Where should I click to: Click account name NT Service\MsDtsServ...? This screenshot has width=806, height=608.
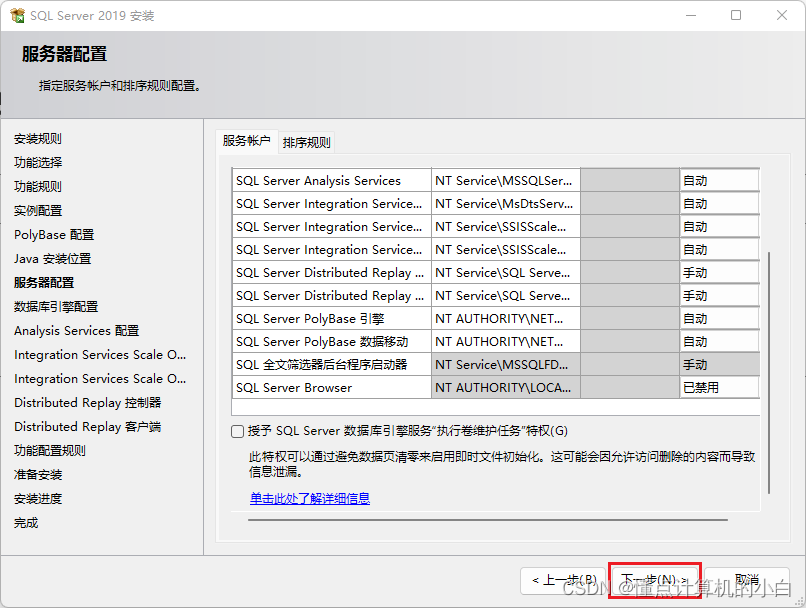tap(506, 204)
